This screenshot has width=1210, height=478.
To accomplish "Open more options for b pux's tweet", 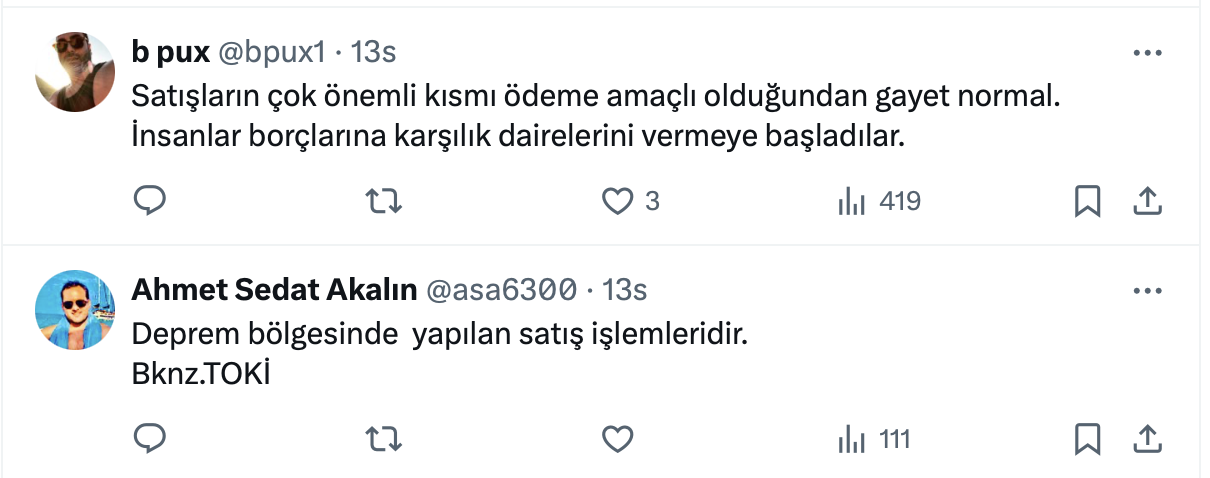I will (x=1146, y=52).
